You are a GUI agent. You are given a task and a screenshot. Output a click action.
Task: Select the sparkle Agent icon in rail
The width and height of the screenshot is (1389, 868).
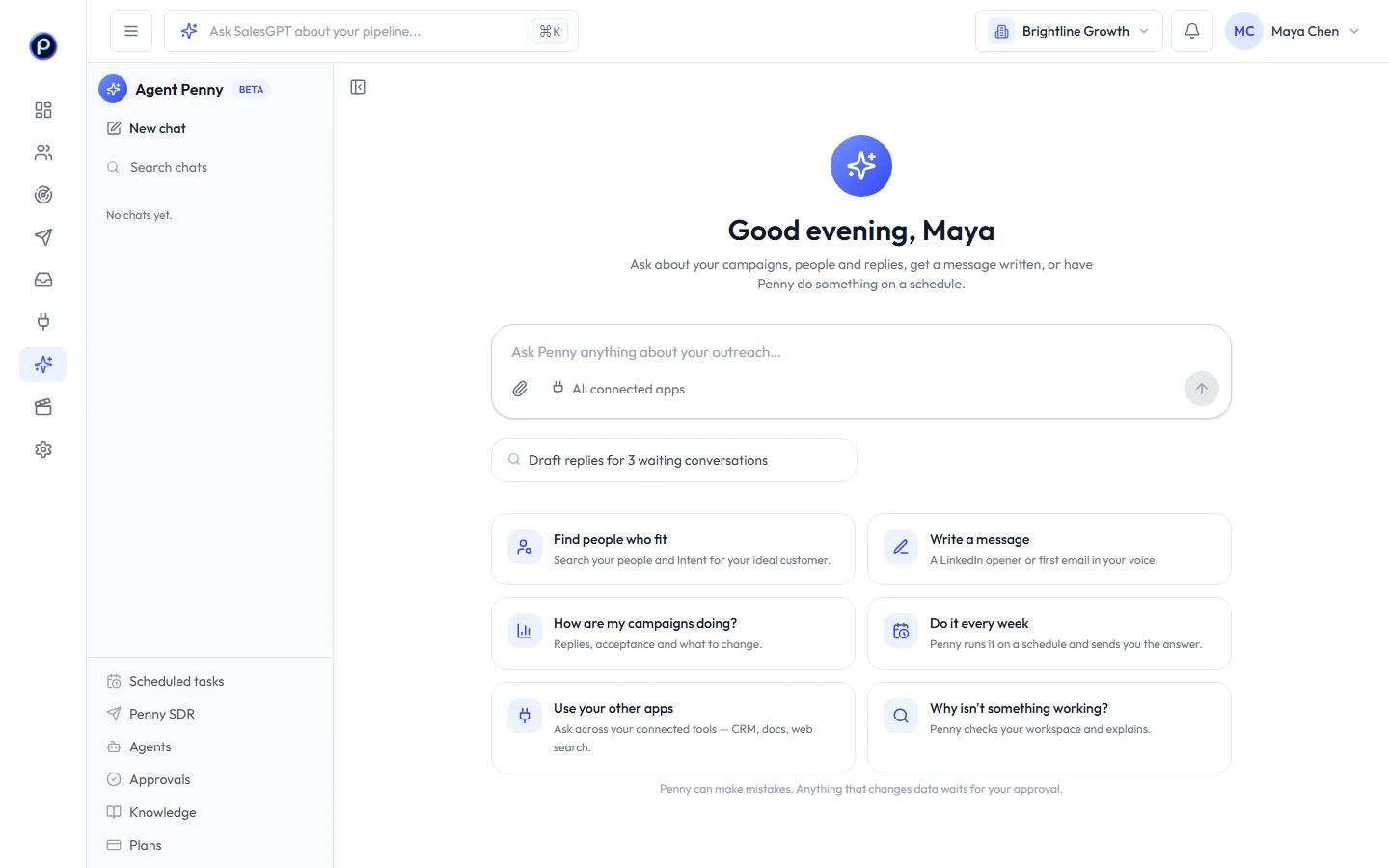click(x=43, y=365)
